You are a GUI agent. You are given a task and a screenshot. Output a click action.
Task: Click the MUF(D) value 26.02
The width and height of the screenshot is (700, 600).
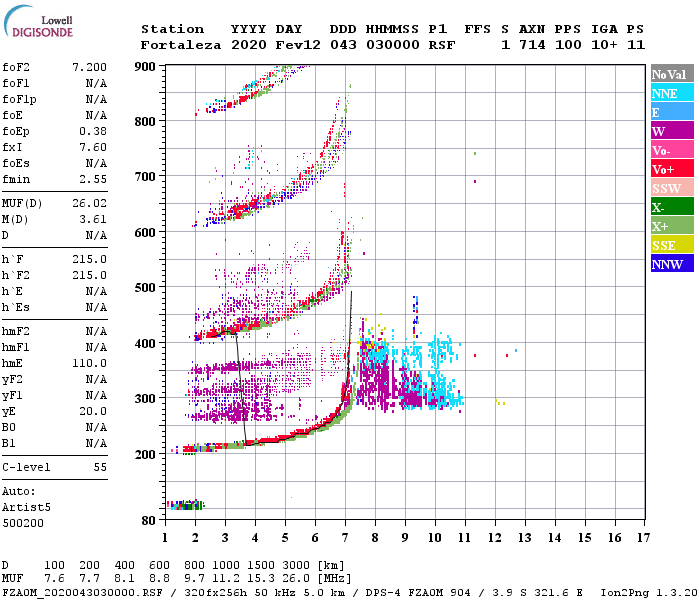89,203
